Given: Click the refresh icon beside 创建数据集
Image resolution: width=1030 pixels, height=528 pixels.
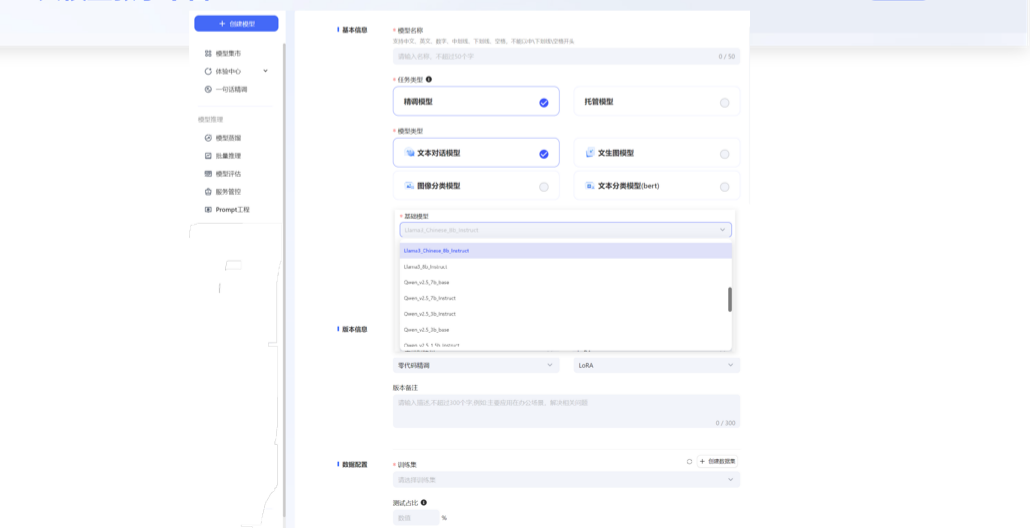Looking at the screenshot, I should (689, 462).
